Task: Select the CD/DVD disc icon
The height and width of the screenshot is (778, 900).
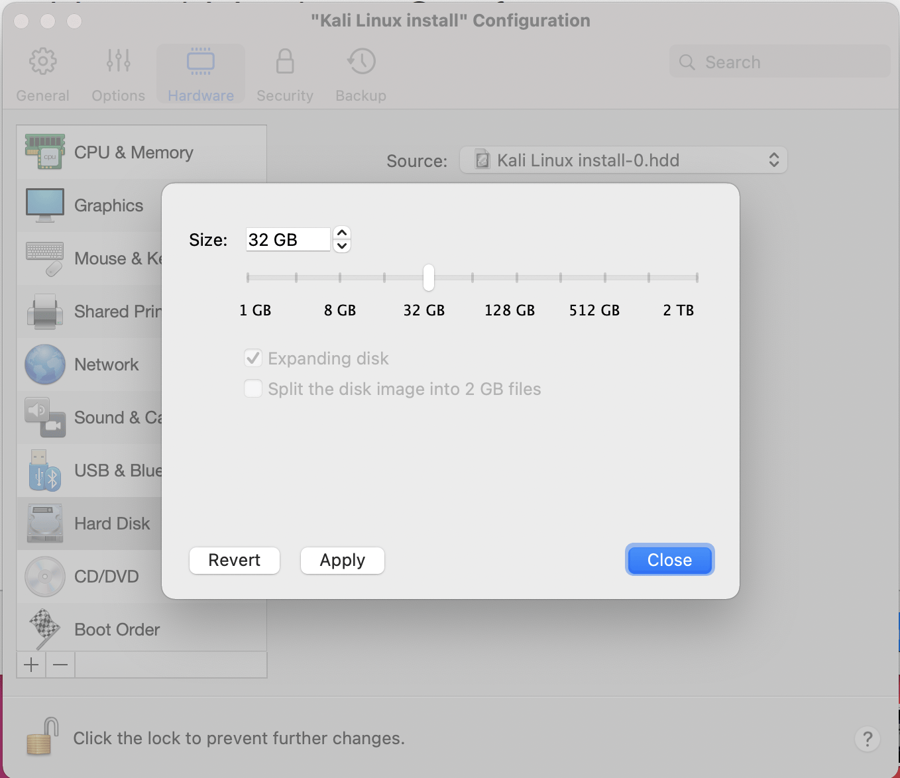Action: [45, 576]
